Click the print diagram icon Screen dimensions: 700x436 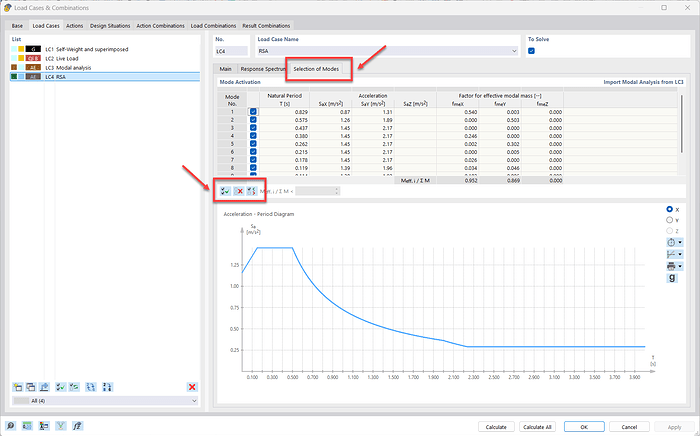(668, 266)
